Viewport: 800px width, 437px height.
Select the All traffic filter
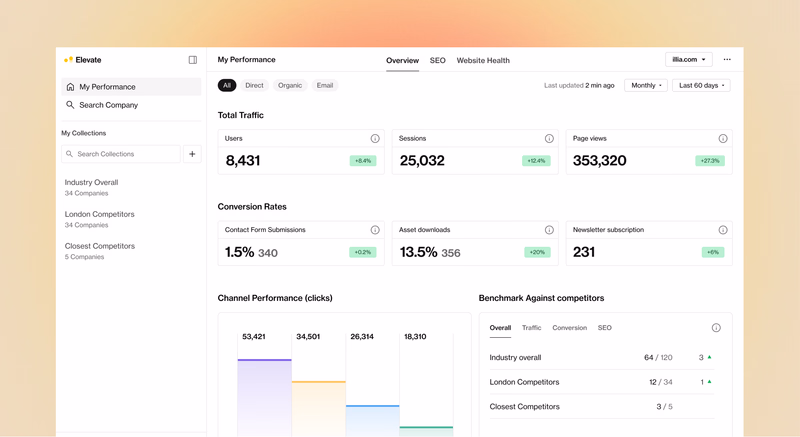coord(227,85)
